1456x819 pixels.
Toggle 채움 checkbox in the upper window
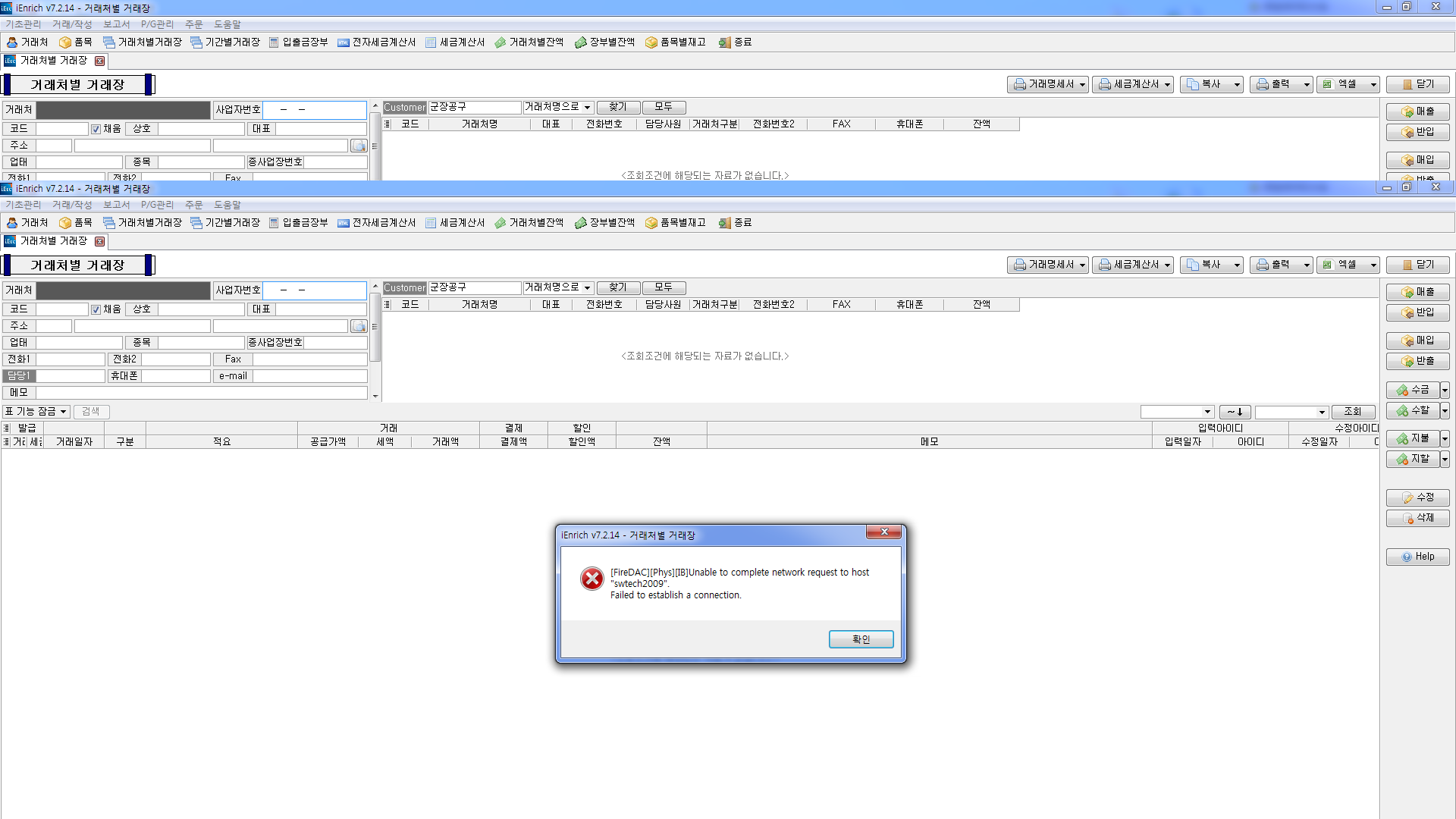pyautogui.click(x=96, y=129)
